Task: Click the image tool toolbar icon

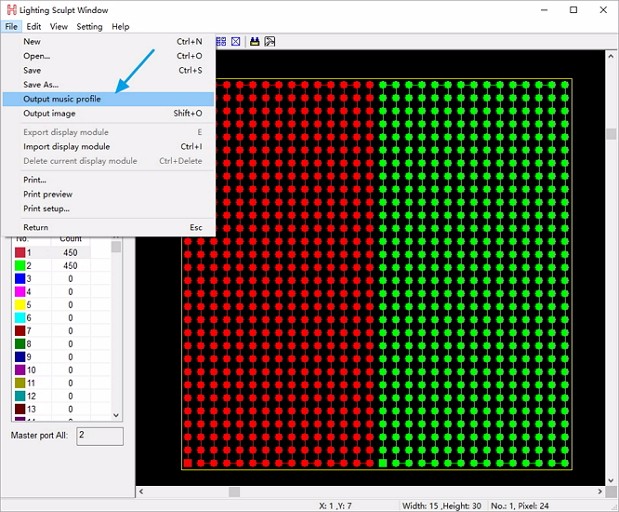Action: pos(270,41)
